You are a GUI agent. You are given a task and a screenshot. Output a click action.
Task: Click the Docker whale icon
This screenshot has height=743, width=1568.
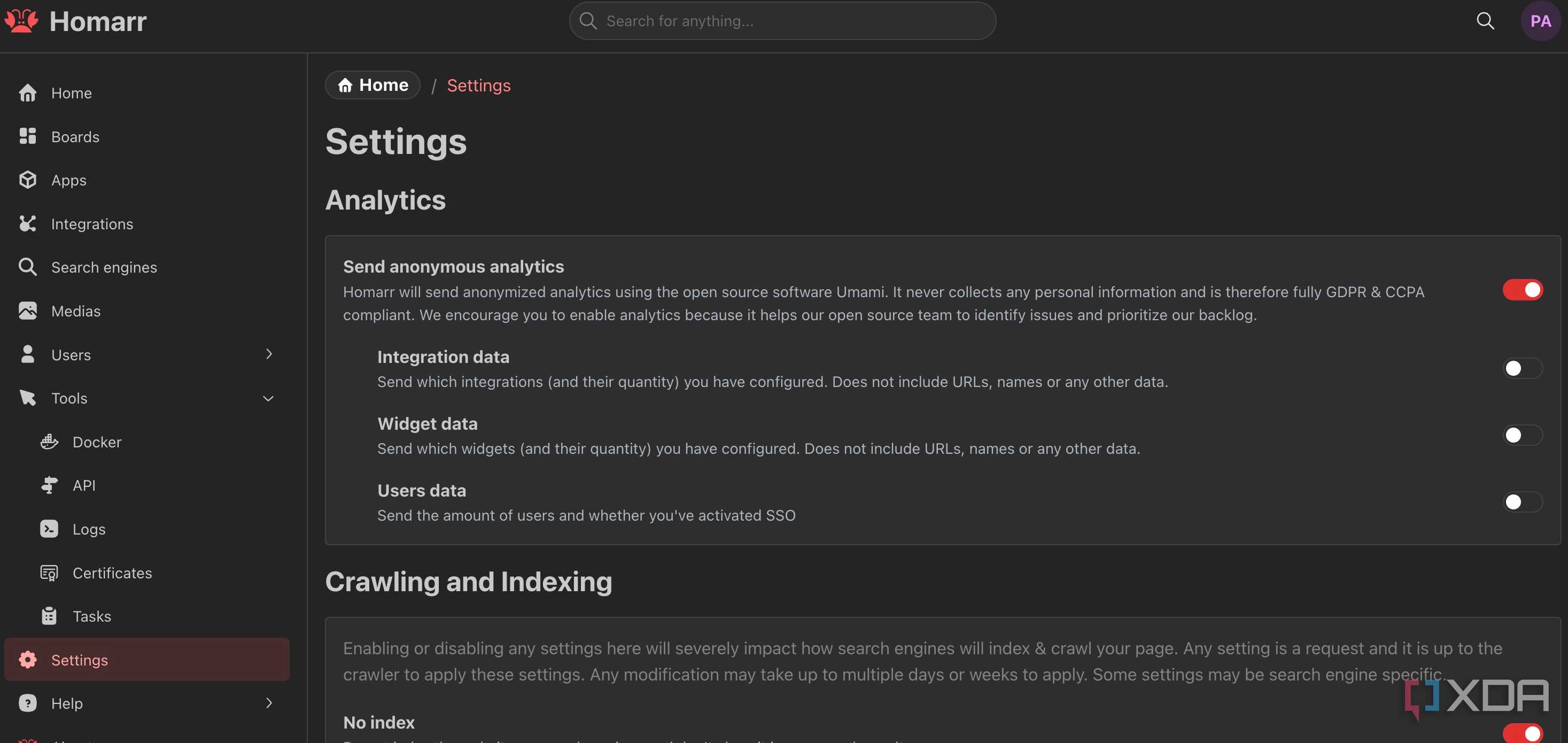[49, 442]
